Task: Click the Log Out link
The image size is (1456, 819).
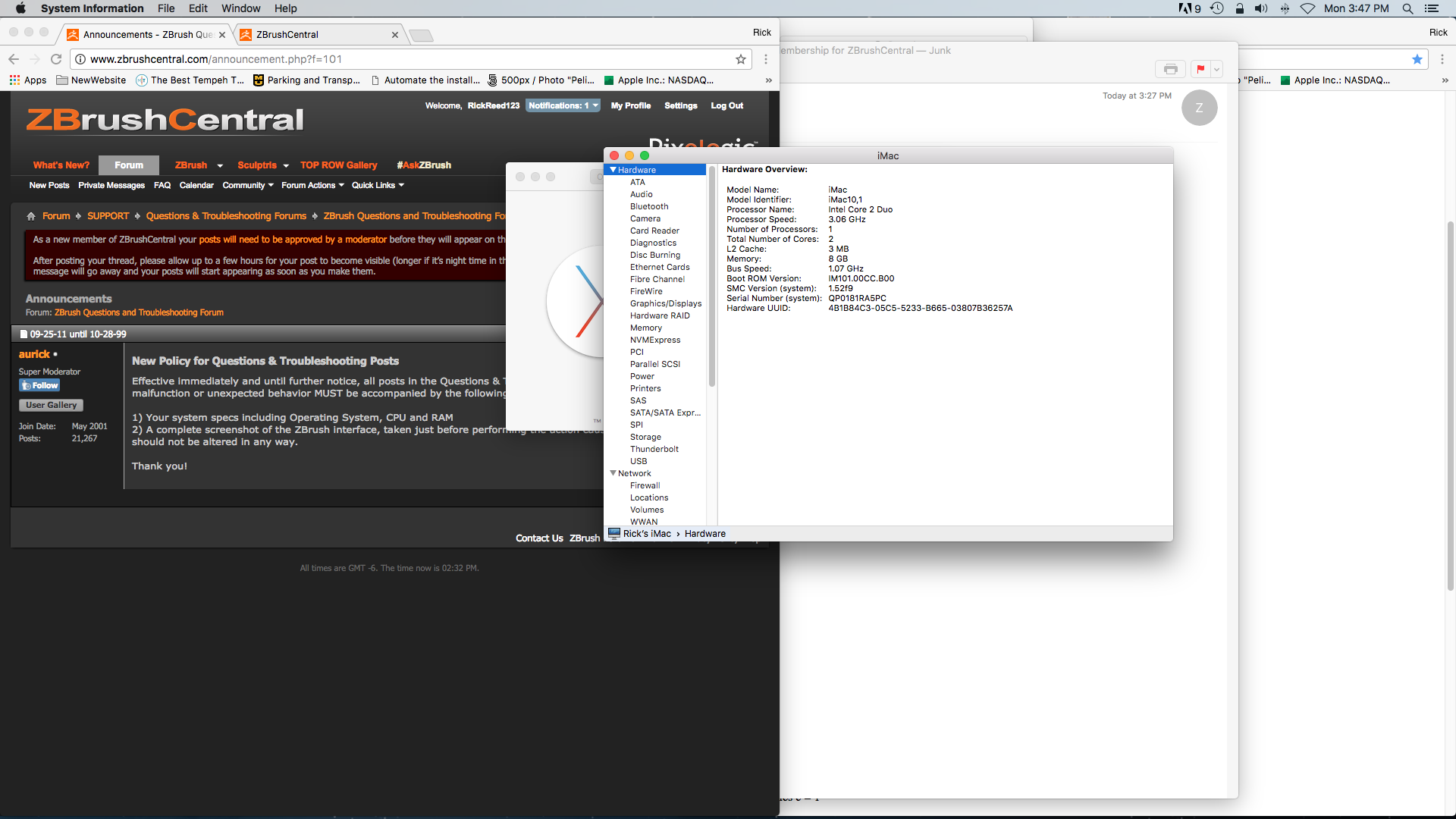Action: point(726,105)
